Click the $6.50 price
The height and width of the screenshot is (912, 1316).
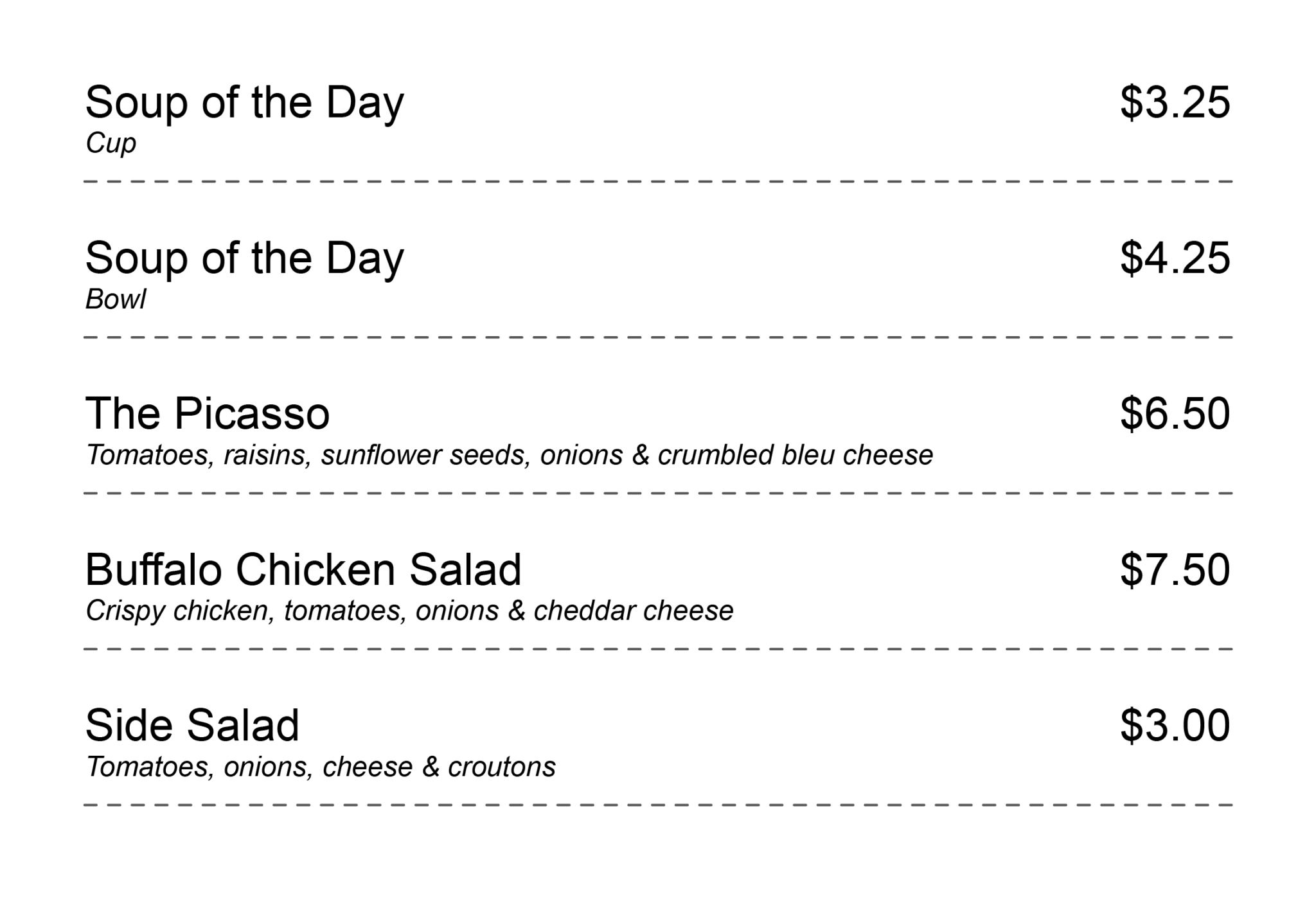tap(1175, 414)
